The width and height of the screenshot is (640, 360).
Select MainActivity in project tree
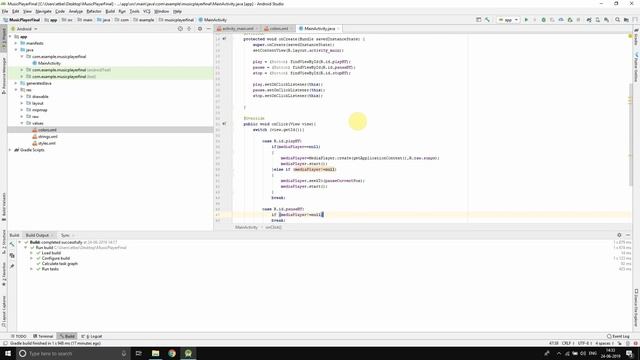49,63
